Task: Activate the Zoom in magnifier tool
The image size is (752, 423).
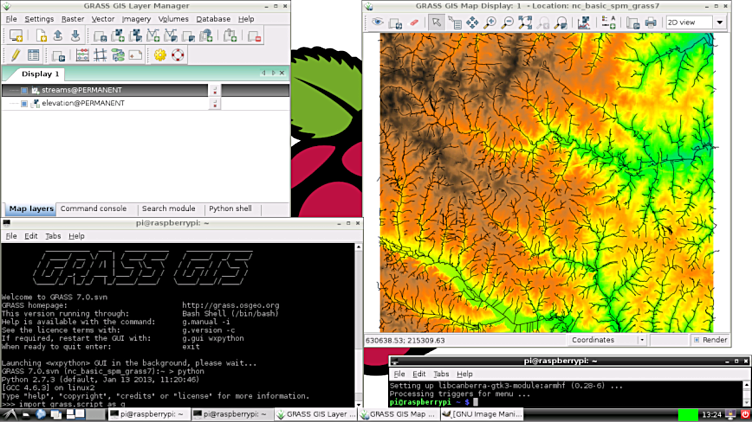Action: click(489, 22)
